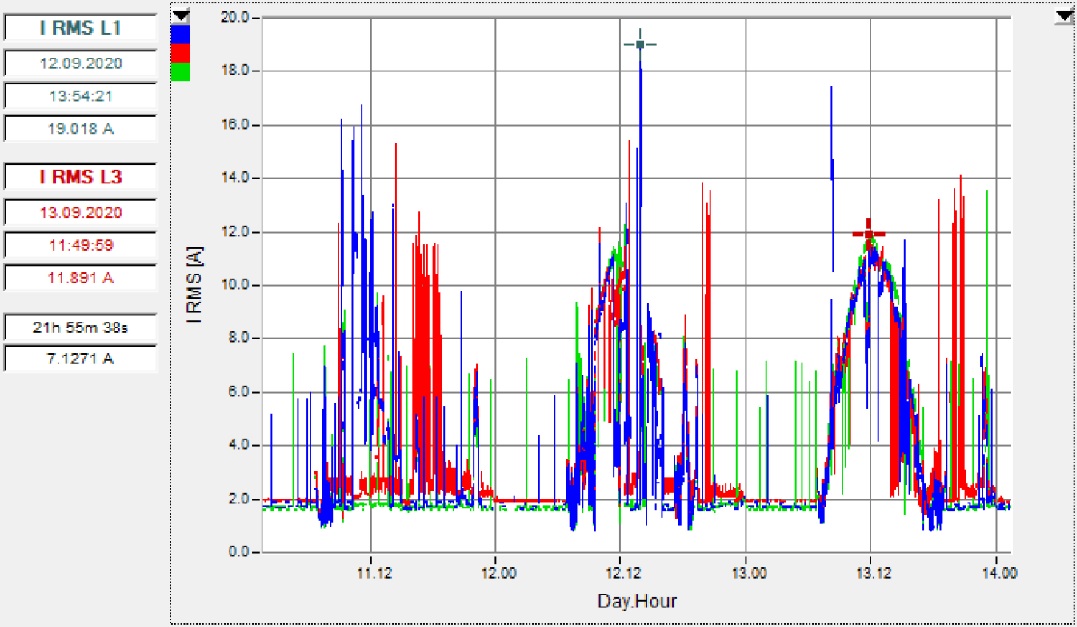Viewport: 1077px width, 627px height.
Task: Click the blue L1 color swatch
Action: point(180,33)
